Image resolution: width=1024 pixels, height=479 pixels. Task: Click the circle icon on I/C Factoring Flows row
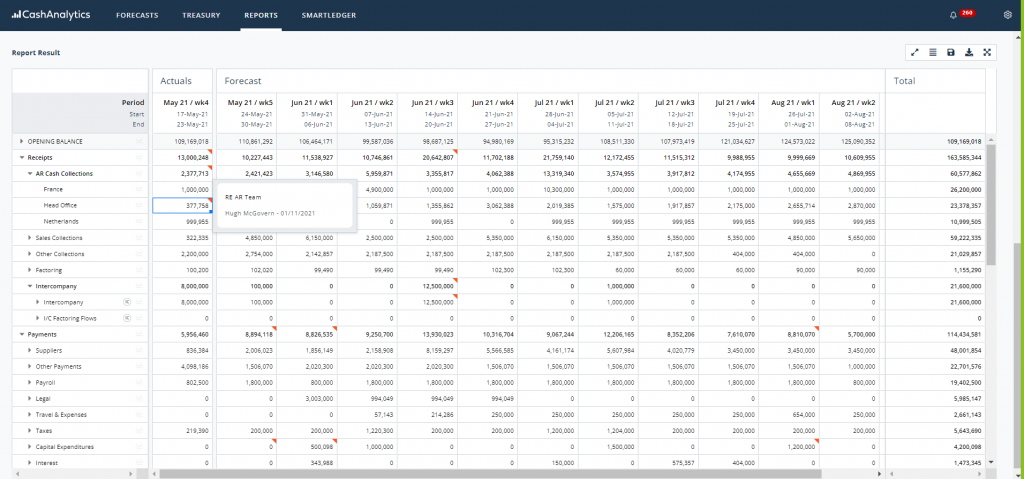[x=127, y=318]
